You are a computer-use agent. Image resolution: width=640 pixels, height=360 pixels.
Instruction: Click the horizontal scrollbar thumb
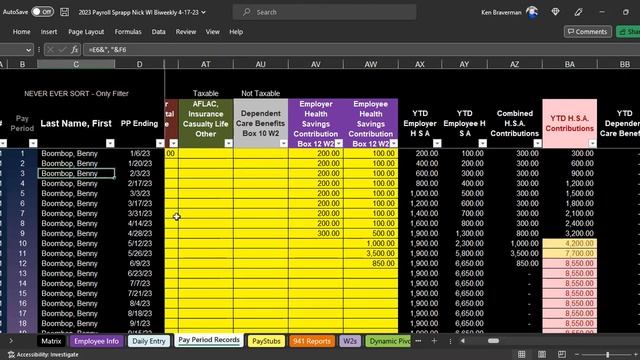pos(493,341)
